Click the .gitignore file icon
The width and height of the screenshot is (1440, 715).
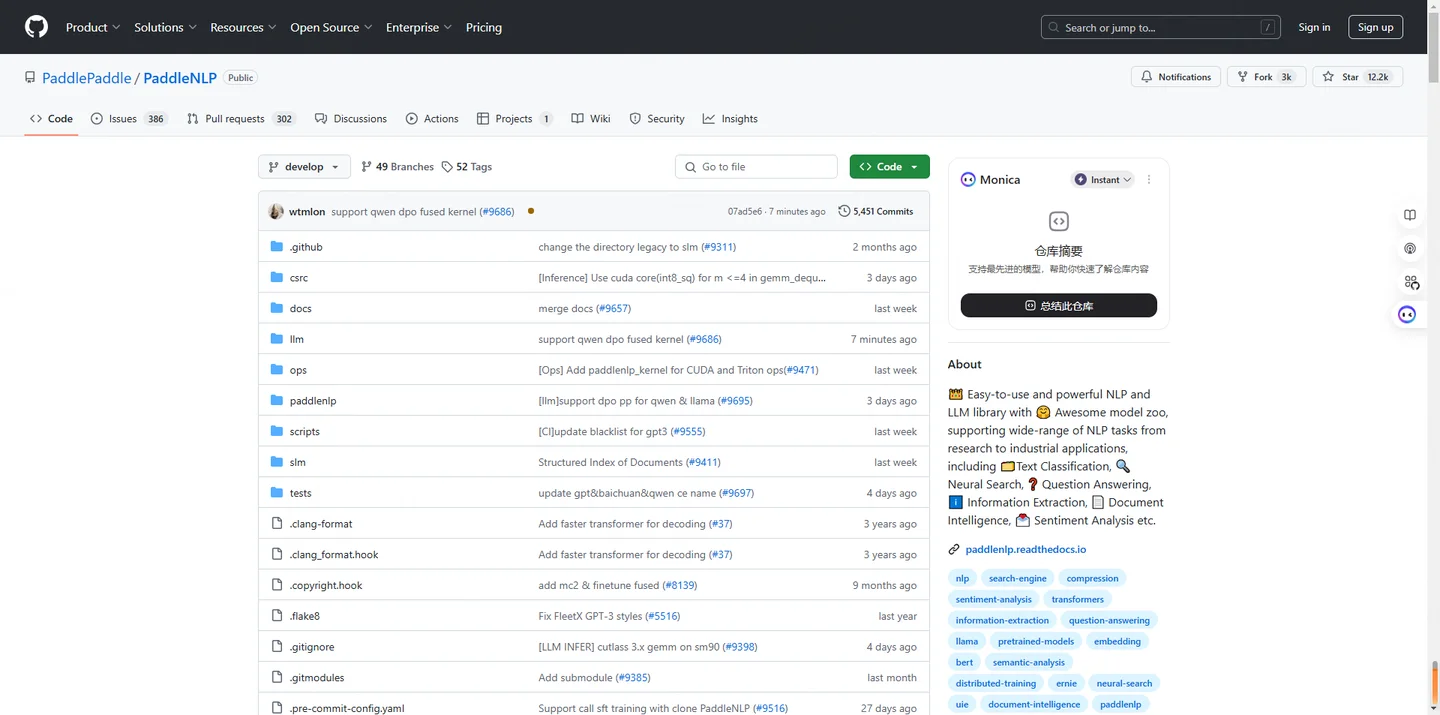(277, 646)
